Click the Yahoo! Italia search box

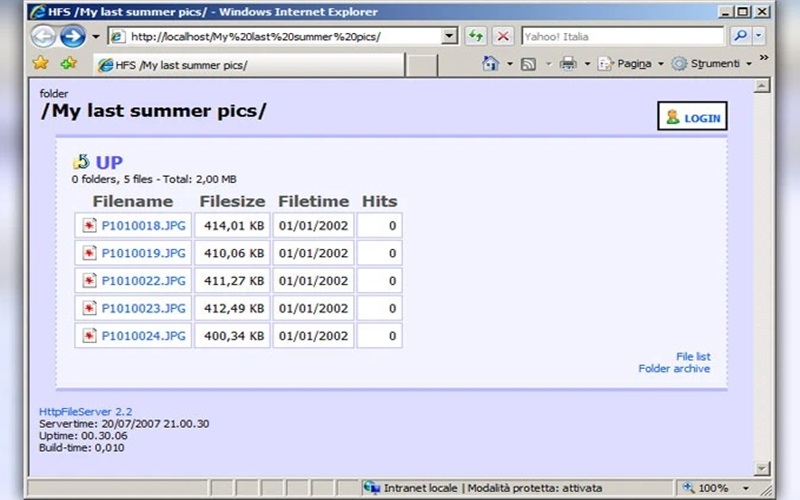point(622,37)
